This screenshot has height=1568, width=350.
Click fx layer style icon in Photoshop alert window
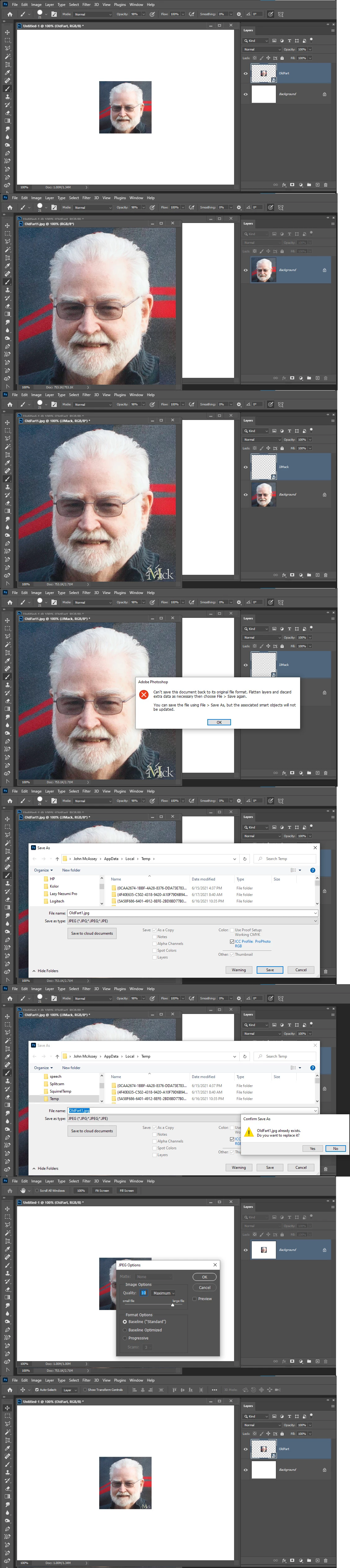tap(284, 773)
